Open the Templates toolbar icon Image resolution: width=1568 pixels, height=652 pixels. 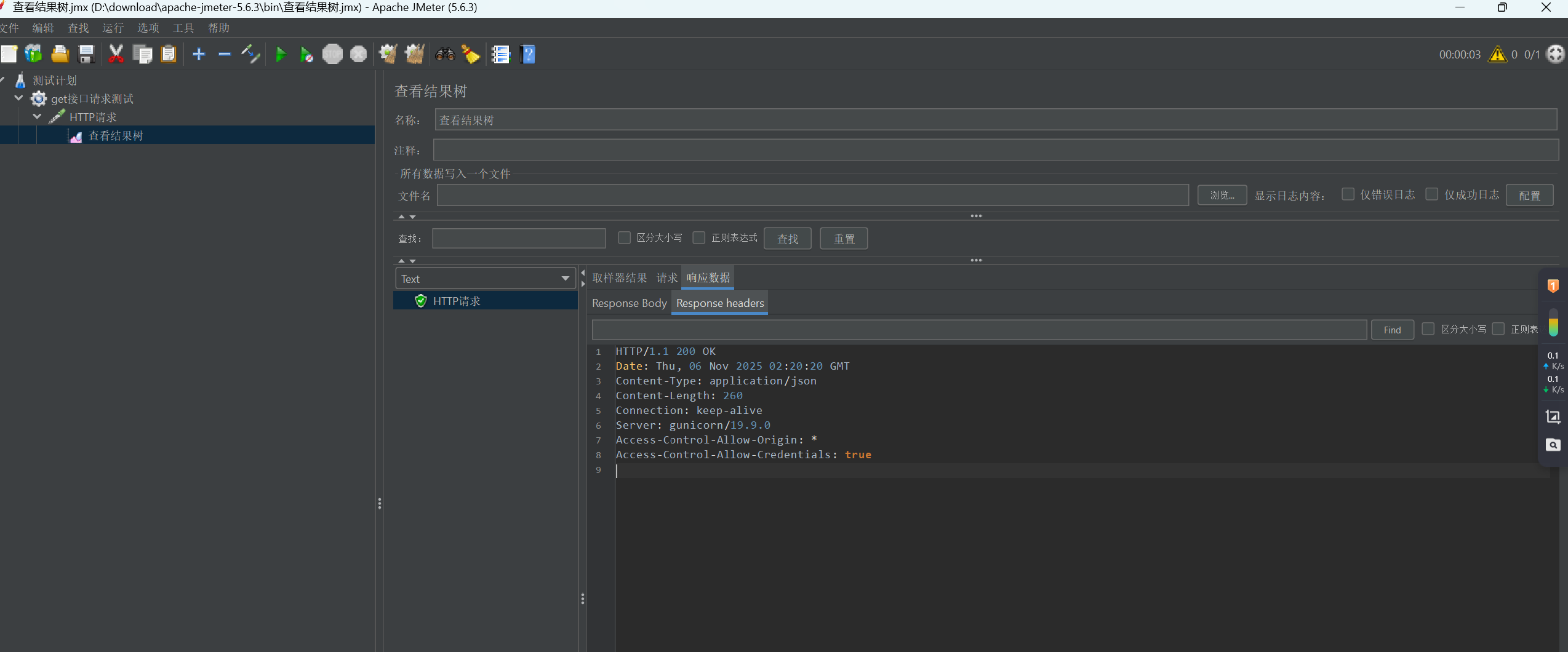click(34, 54)
